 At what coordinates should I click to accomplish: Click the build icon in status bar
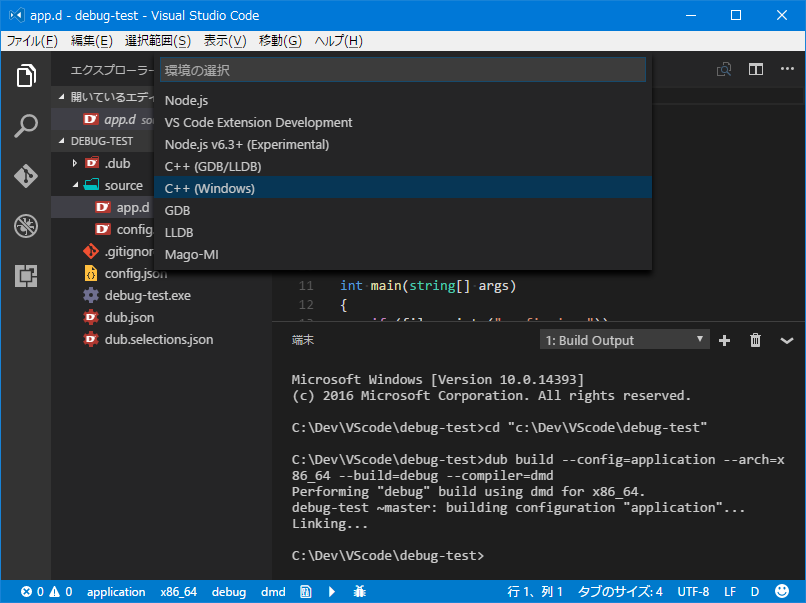click(x=306, y=592)
